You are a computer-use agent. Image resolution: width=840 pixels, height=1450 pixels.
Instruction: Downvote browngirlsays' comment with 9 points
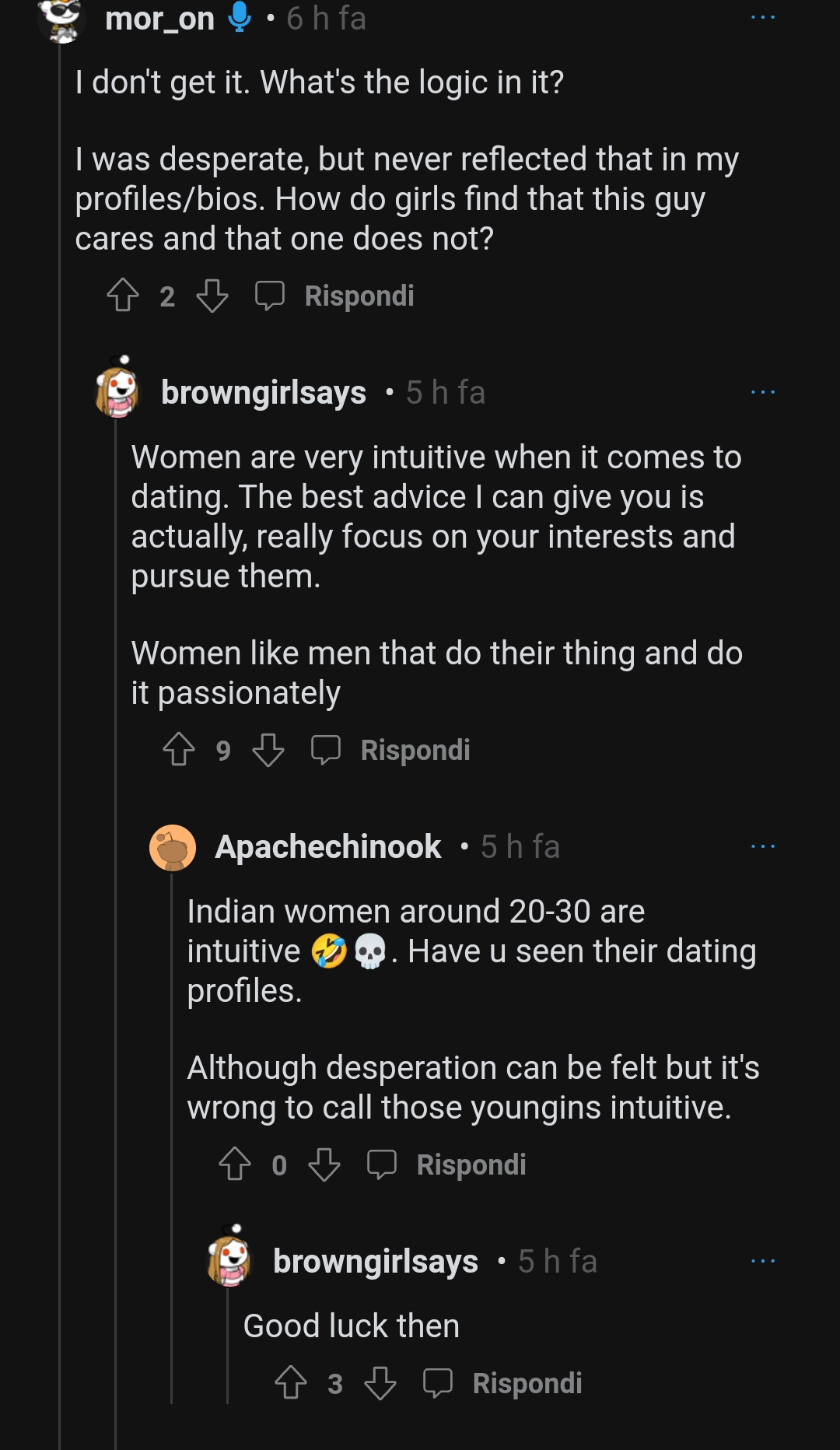[x=268, y=750]
